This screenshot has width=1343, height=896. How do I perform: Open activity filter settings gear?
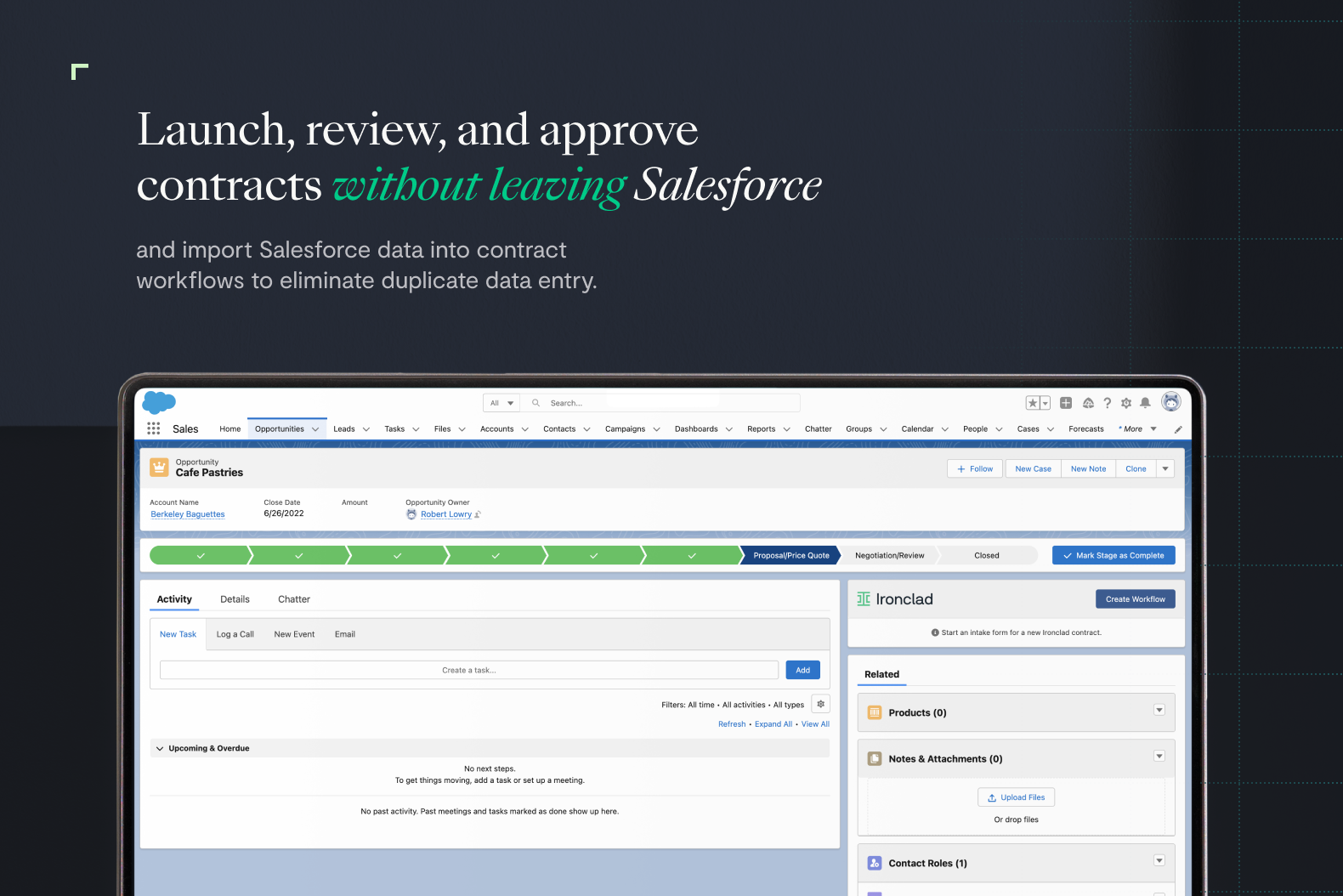tap(821, 704)
